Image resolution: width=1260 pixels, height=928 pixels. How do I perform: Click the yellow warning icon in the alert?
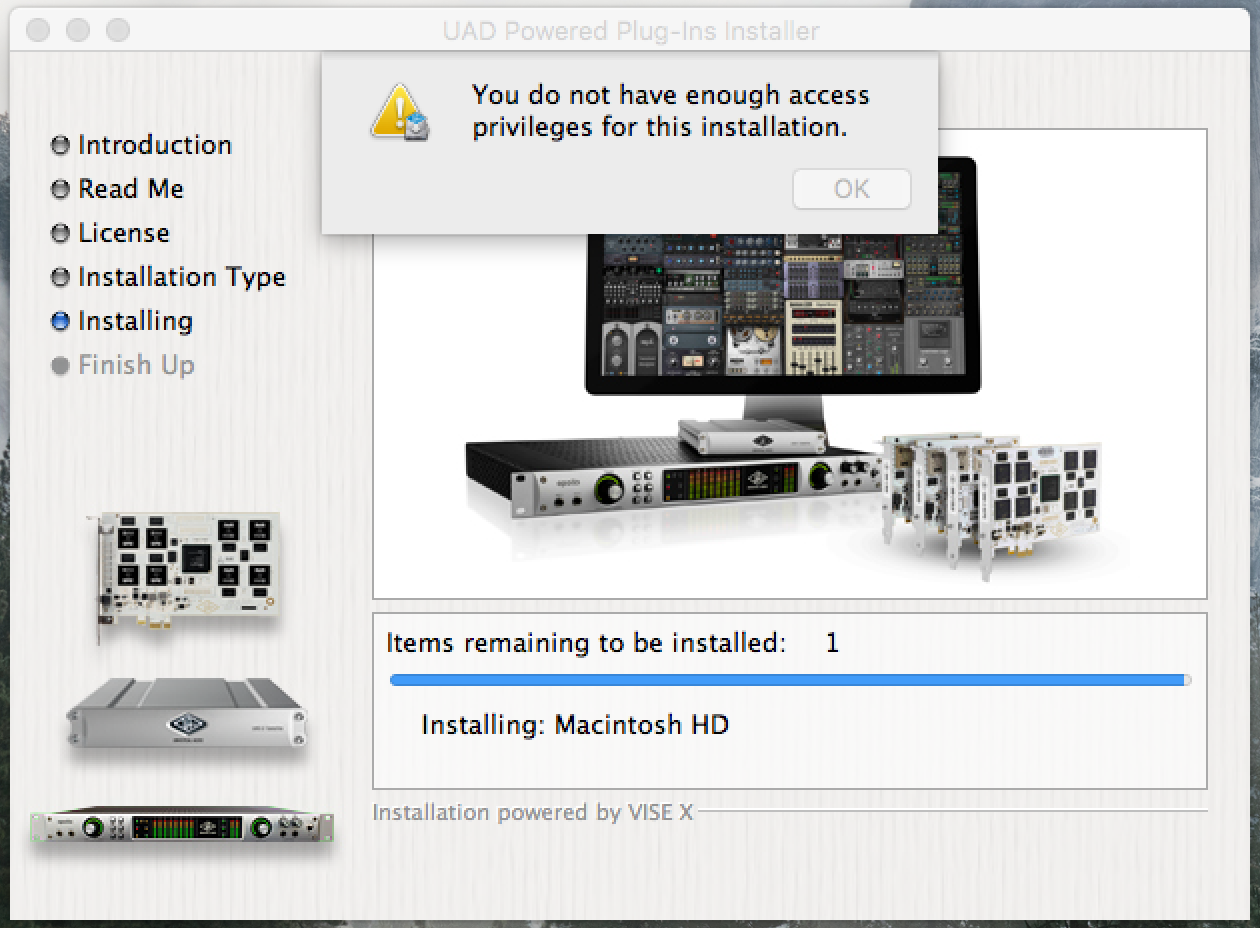(x=400, y=113)
